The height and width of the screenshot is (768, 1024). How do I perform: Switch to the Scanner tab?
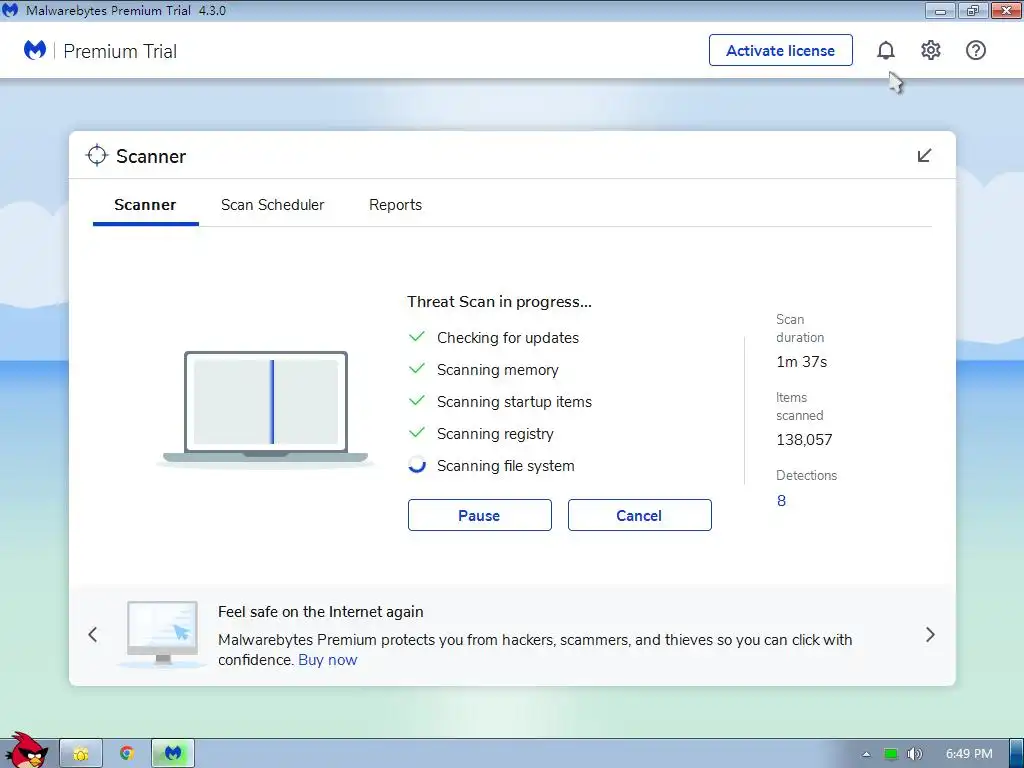tap(145, 205)
